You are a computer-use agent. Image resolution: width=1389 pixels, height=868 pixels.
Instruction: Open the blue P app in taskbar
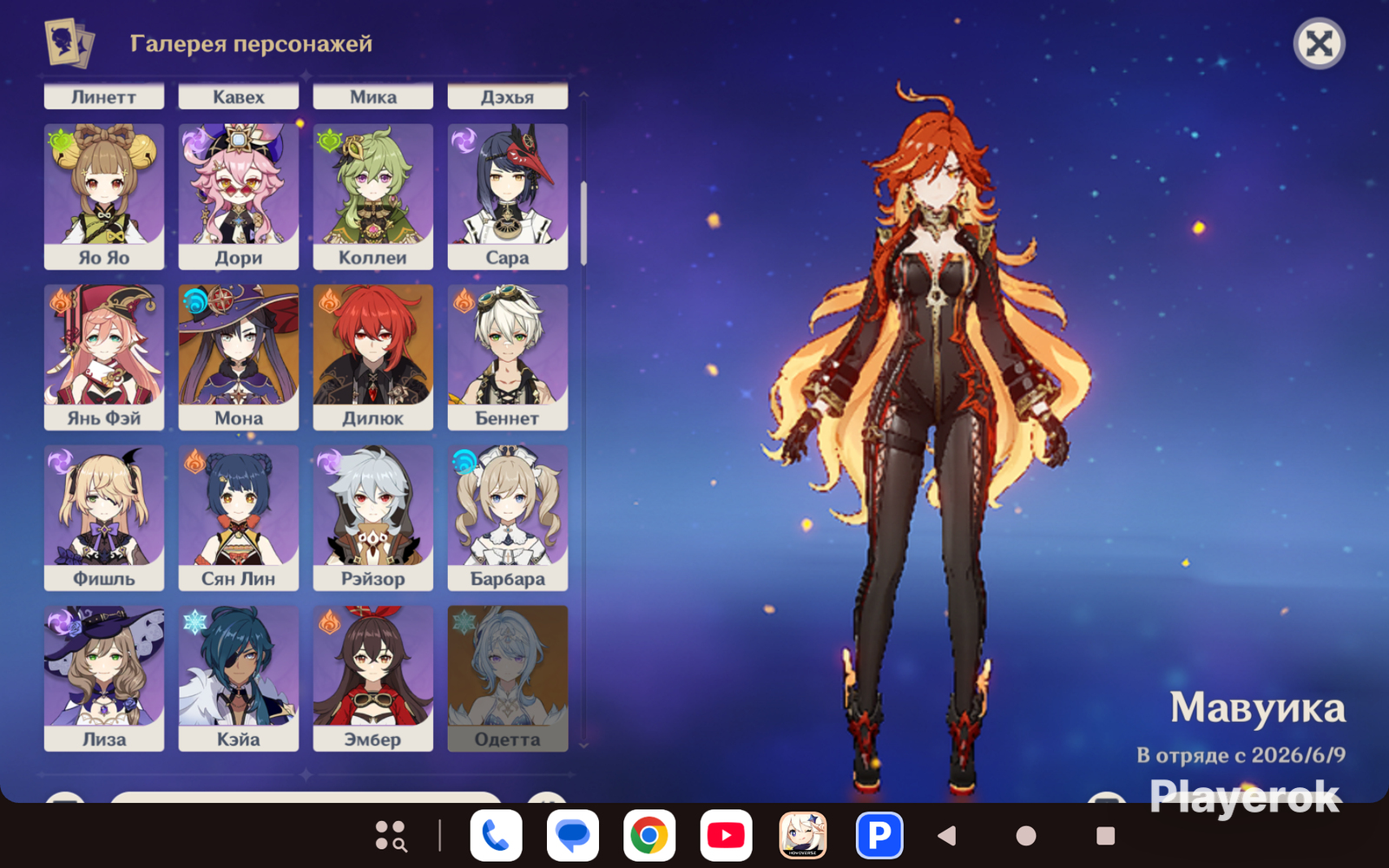879,836
